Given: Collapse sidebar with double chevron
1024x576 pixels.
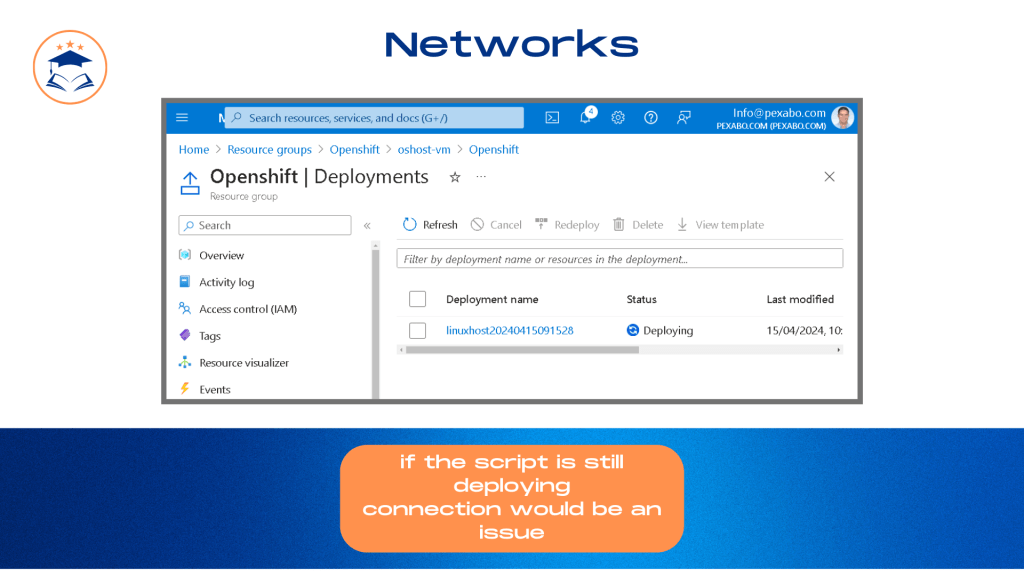Looking at the screenshot, I should [367, 225].
